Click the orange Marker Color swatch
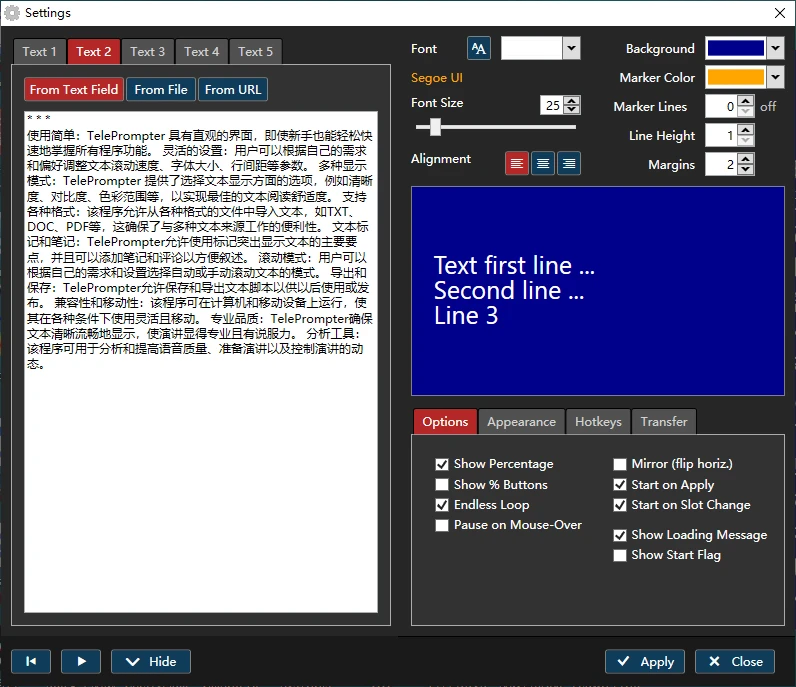The image size is (796, 687). tap(736, 77)
